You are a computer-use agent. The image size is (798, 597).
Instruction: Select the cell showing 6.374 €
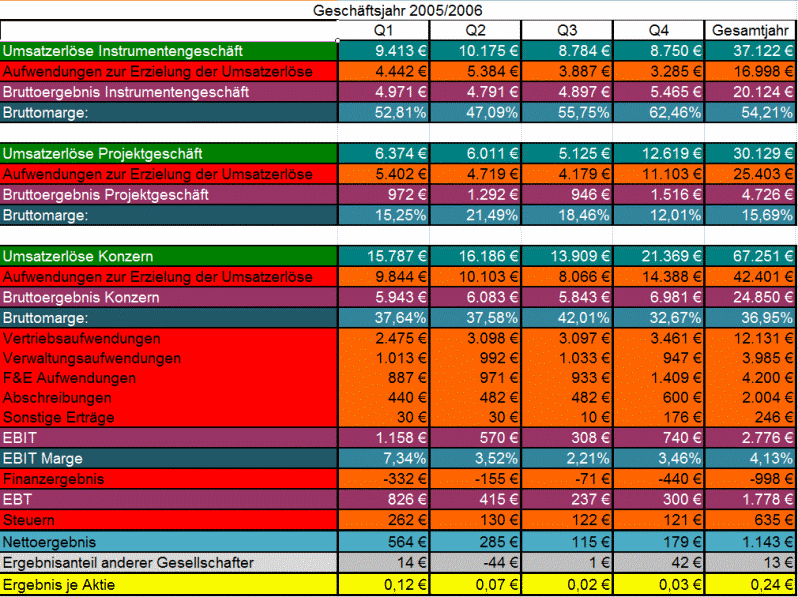[384, 154]
